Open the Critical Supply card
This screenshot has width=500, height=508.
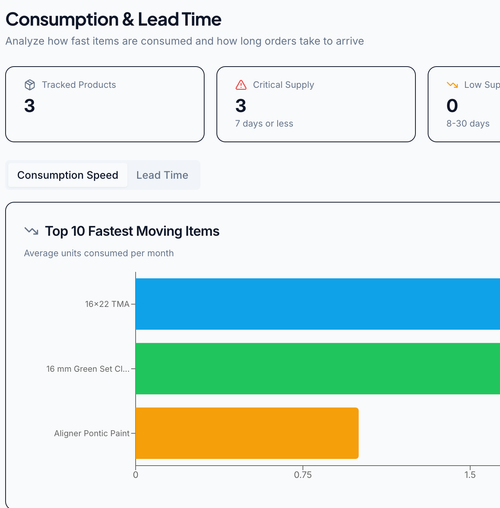click(x=316, y=104)
